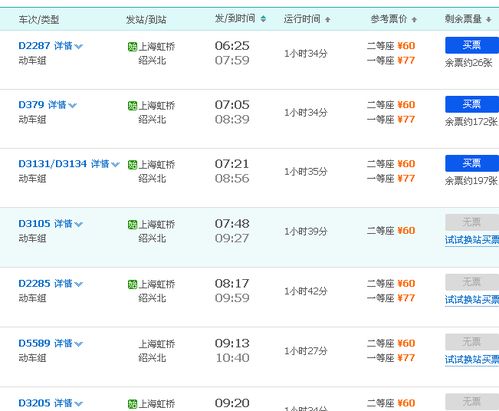The image size is (499, 411).
Task: Open train number link D379
Action: coord(31,105)
